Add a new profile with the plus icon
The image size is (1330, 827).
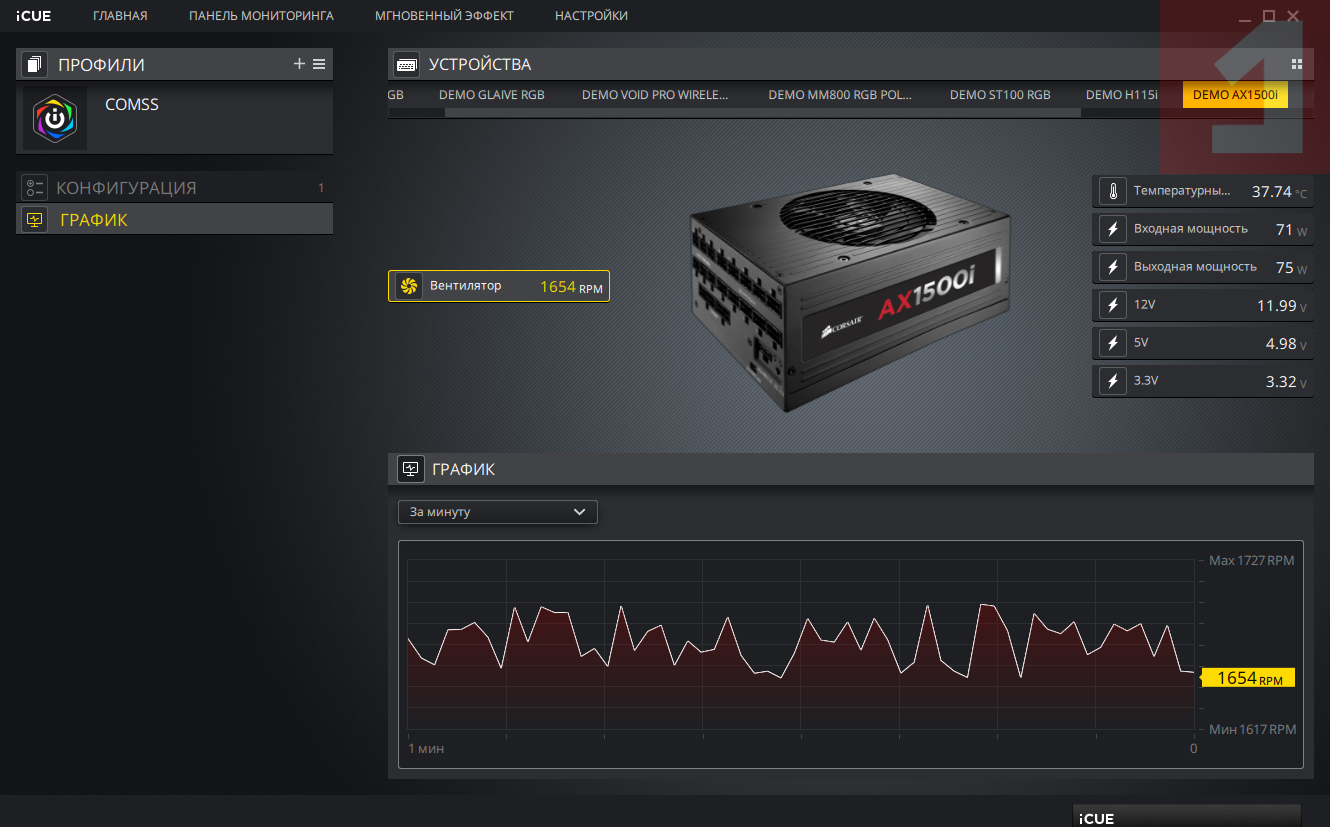(299, 64)
